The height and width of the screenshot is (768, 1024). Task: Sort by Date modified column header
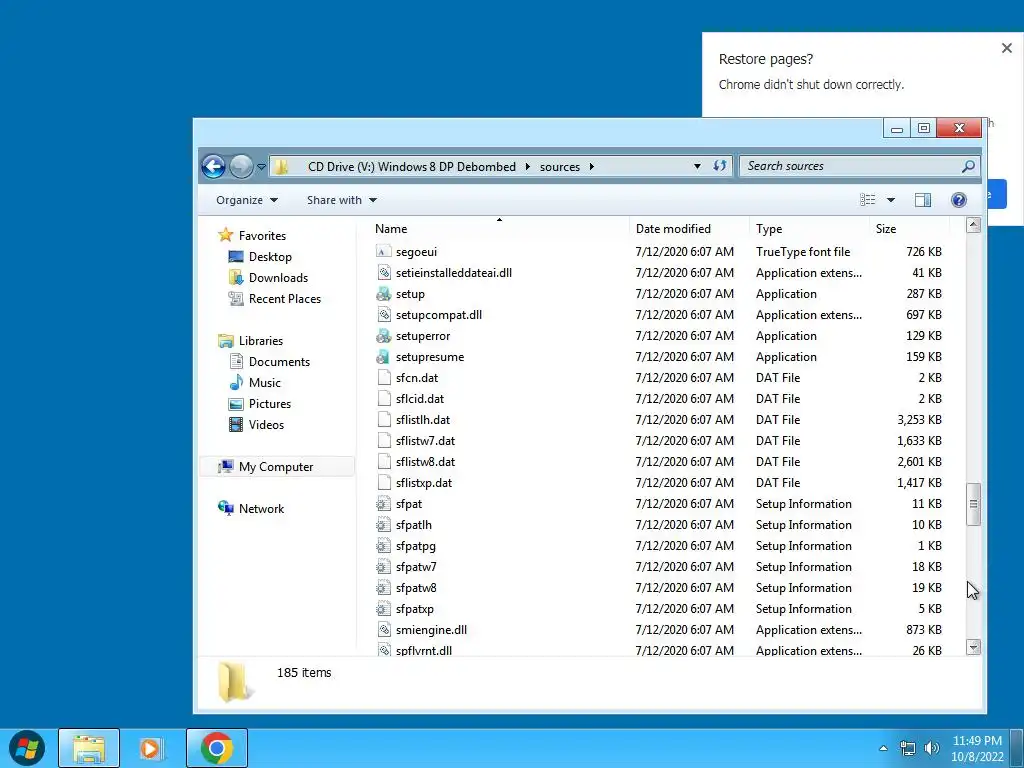(x=673, y=229)
